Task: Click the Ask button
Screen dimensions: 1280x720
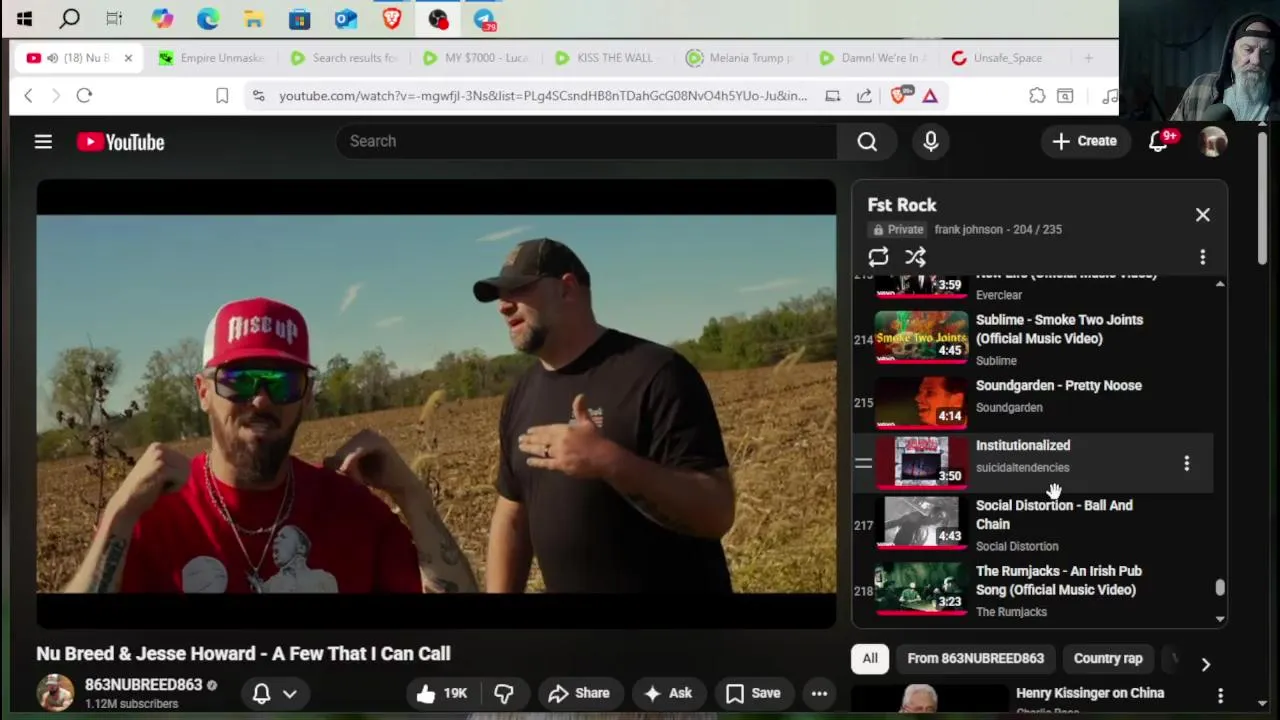Action: pos(668,693)
